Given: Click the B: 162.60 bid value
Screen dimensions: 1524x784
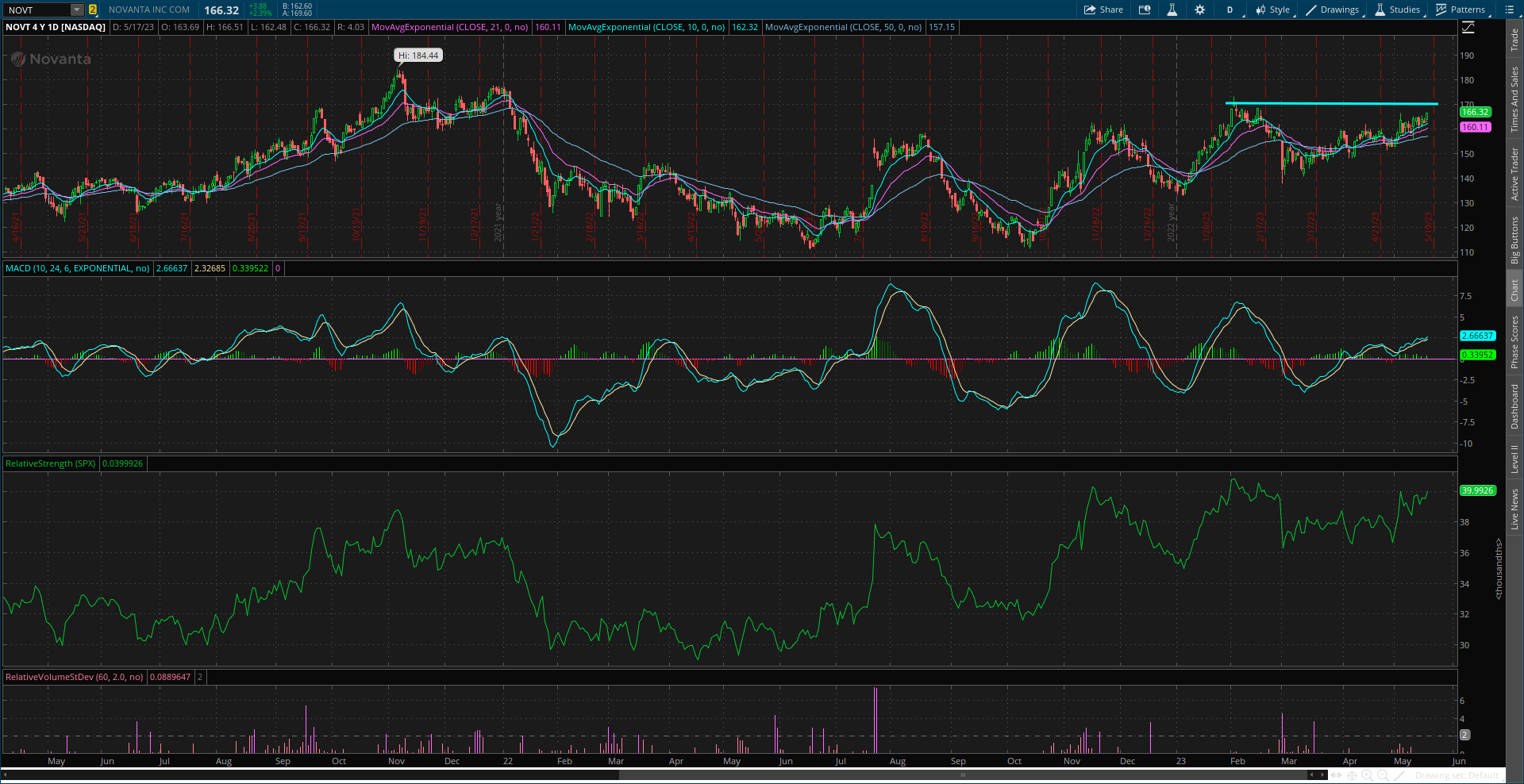Looking at the screenshot, I should coord(298,6).
